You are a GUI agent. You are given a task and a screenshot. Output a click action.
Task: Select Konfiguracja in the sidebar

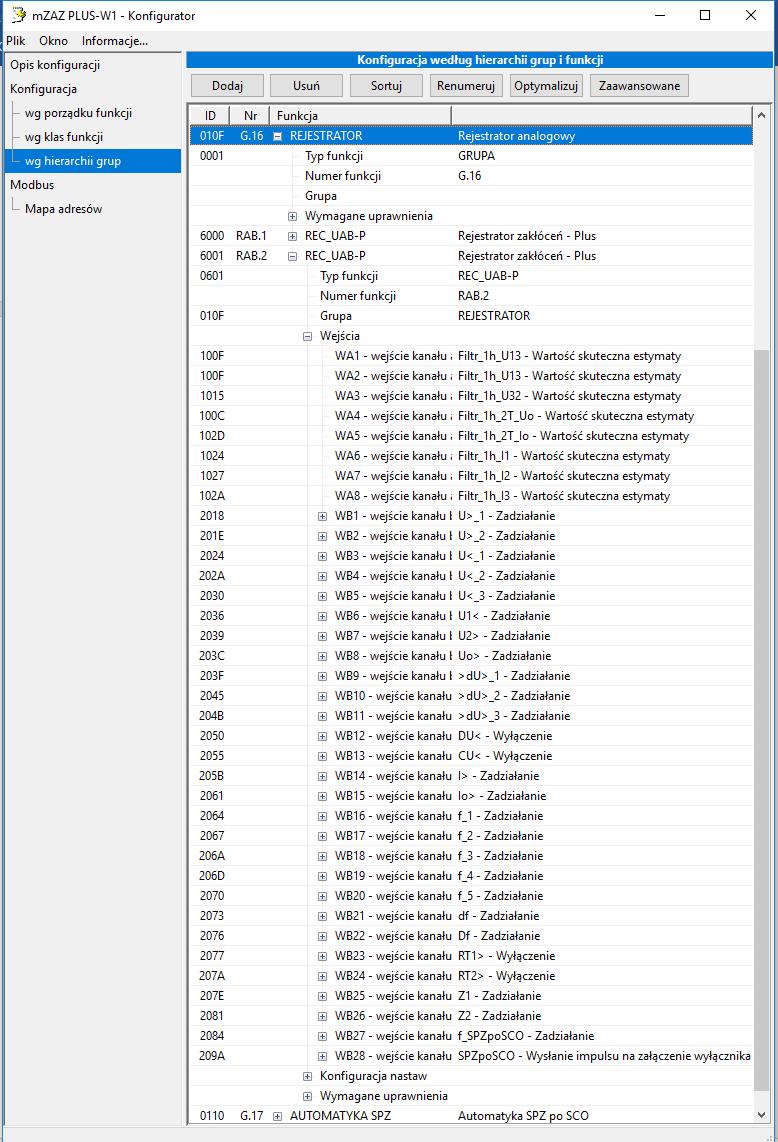[44, 89]
